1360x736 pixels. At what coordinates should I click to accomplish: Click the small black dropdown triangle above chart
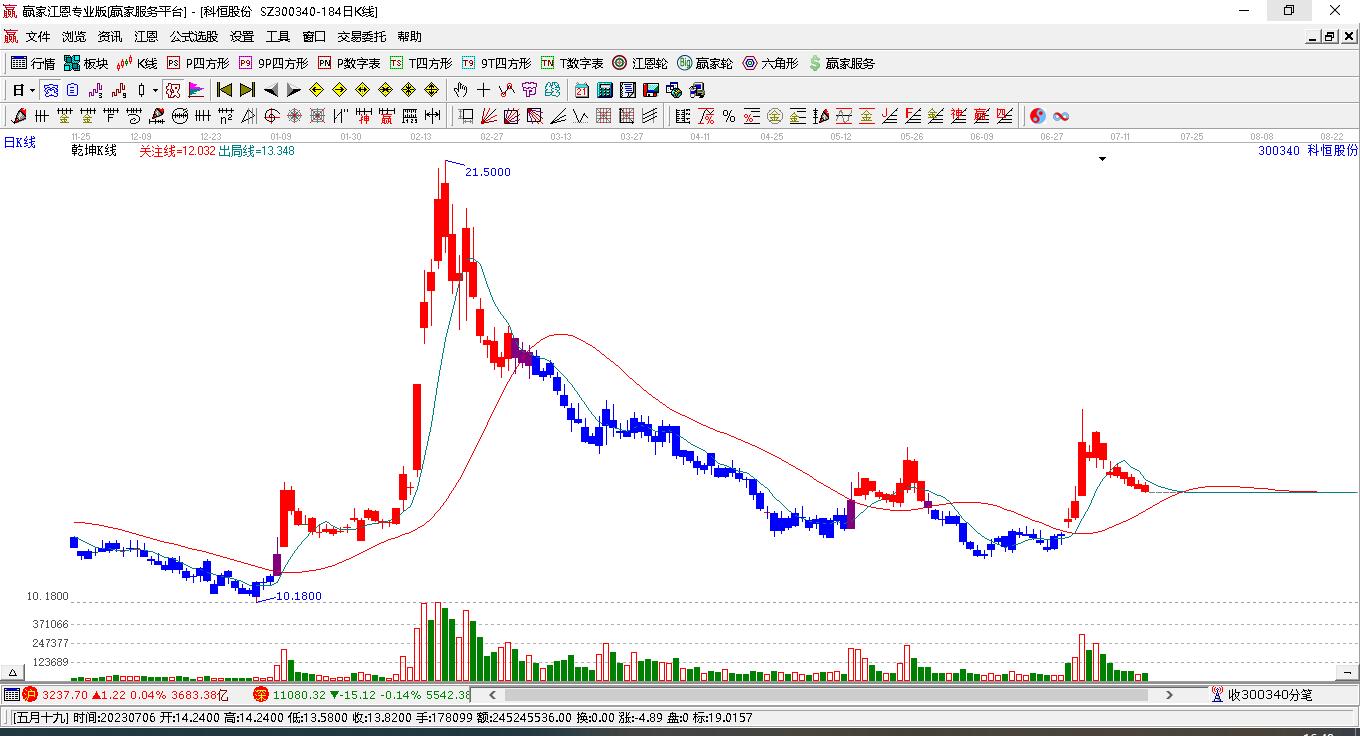(1102, 159)
